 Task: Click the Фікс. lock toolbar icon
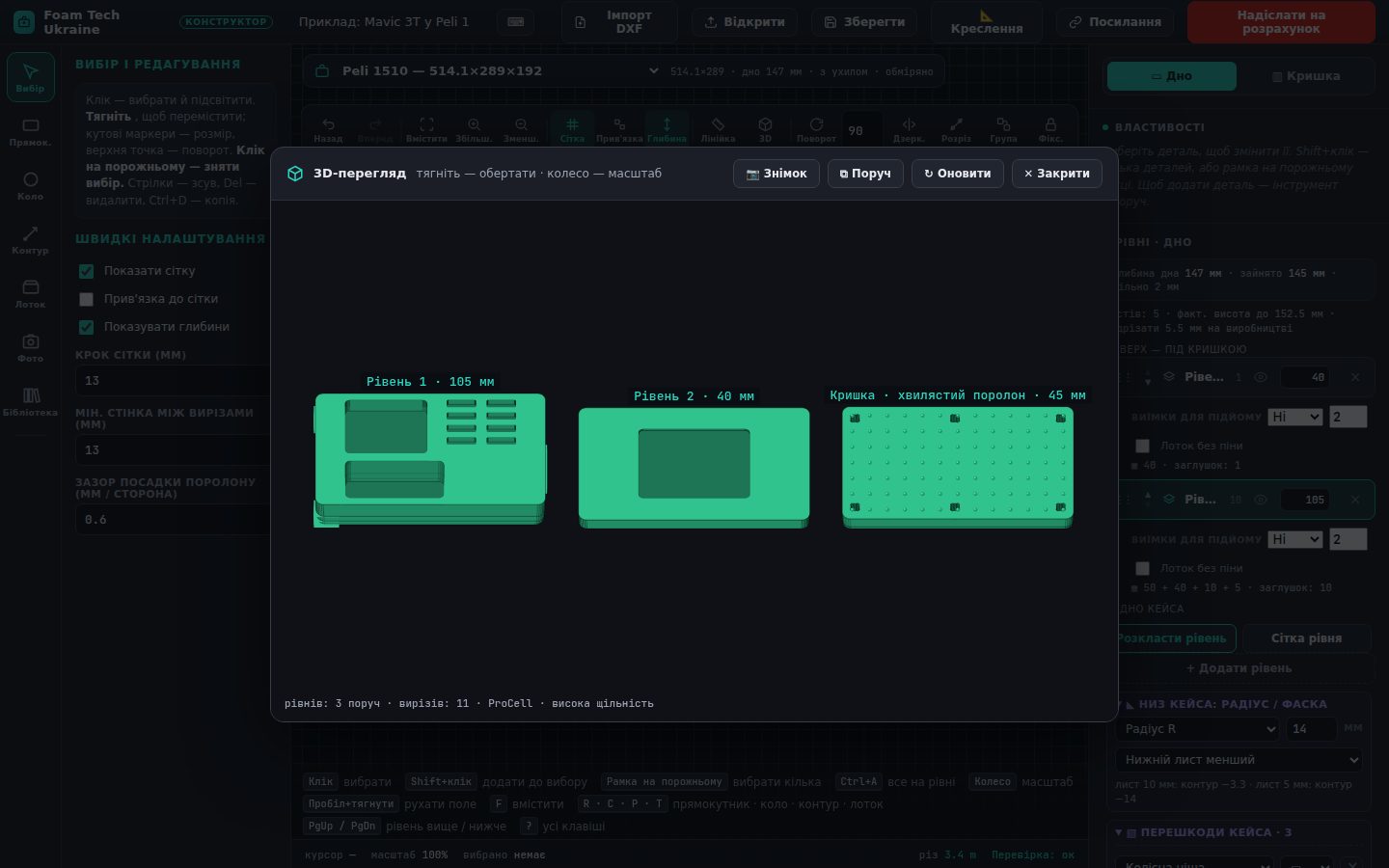point(1050,129)
